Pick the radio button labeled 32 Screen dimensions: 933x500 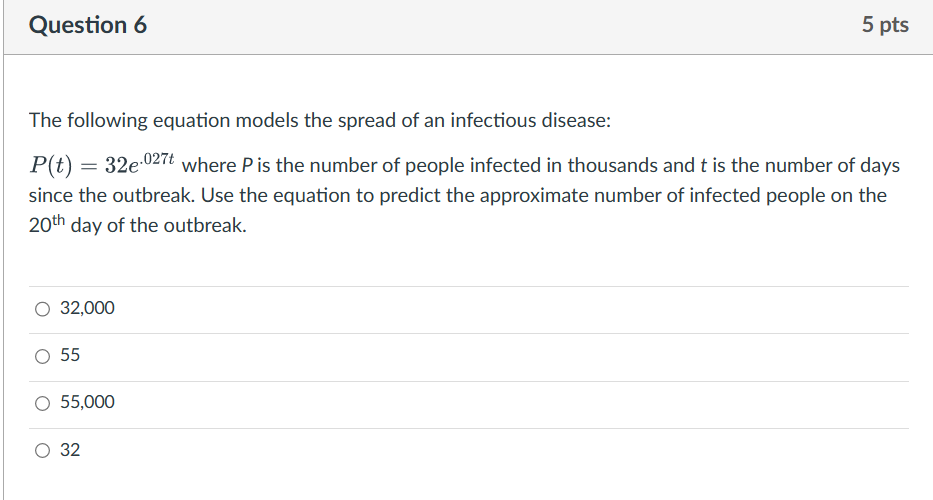tap(42, 451)
